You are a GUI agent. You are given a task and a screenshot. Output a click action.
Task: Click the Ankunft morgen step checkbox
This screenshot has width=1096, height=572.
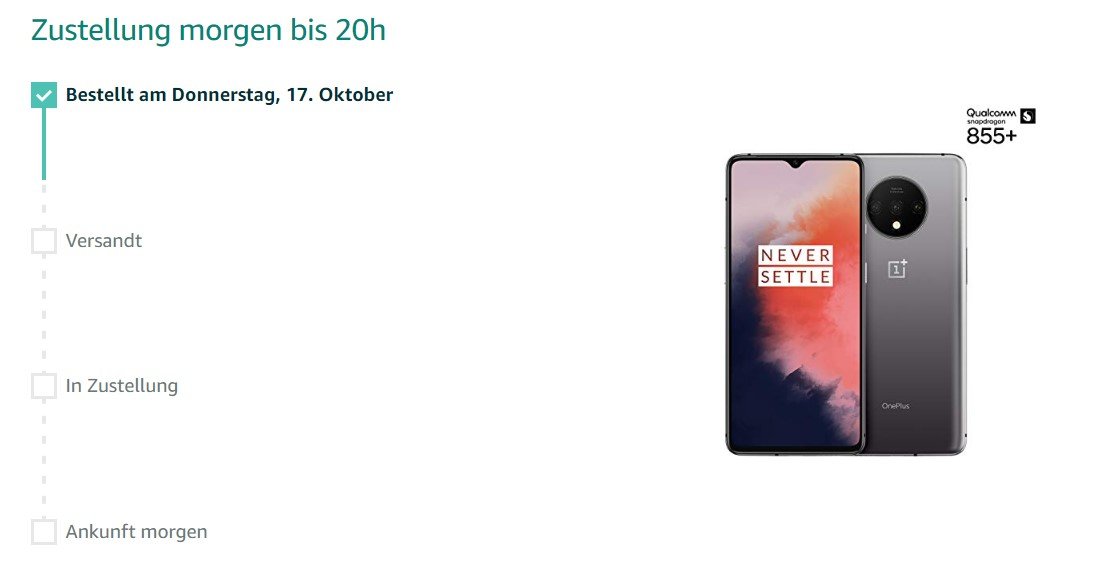(x=44, y=531)
